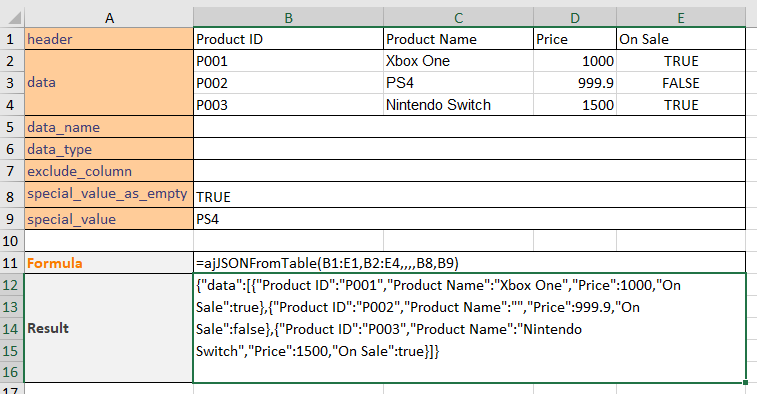Select the Nintendo Switch cell
The width and height of the screenshot is (757, 394).
tap(458, 105)
